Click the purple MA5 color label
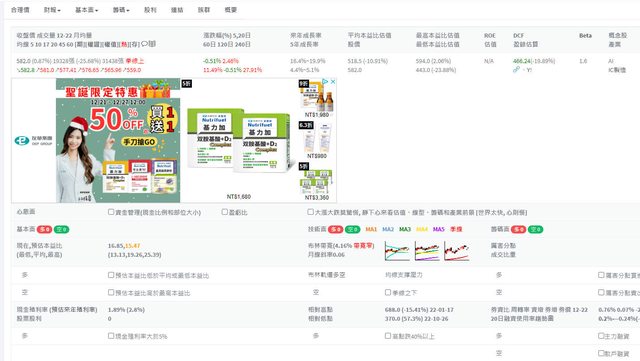 (x=438, y=229)
